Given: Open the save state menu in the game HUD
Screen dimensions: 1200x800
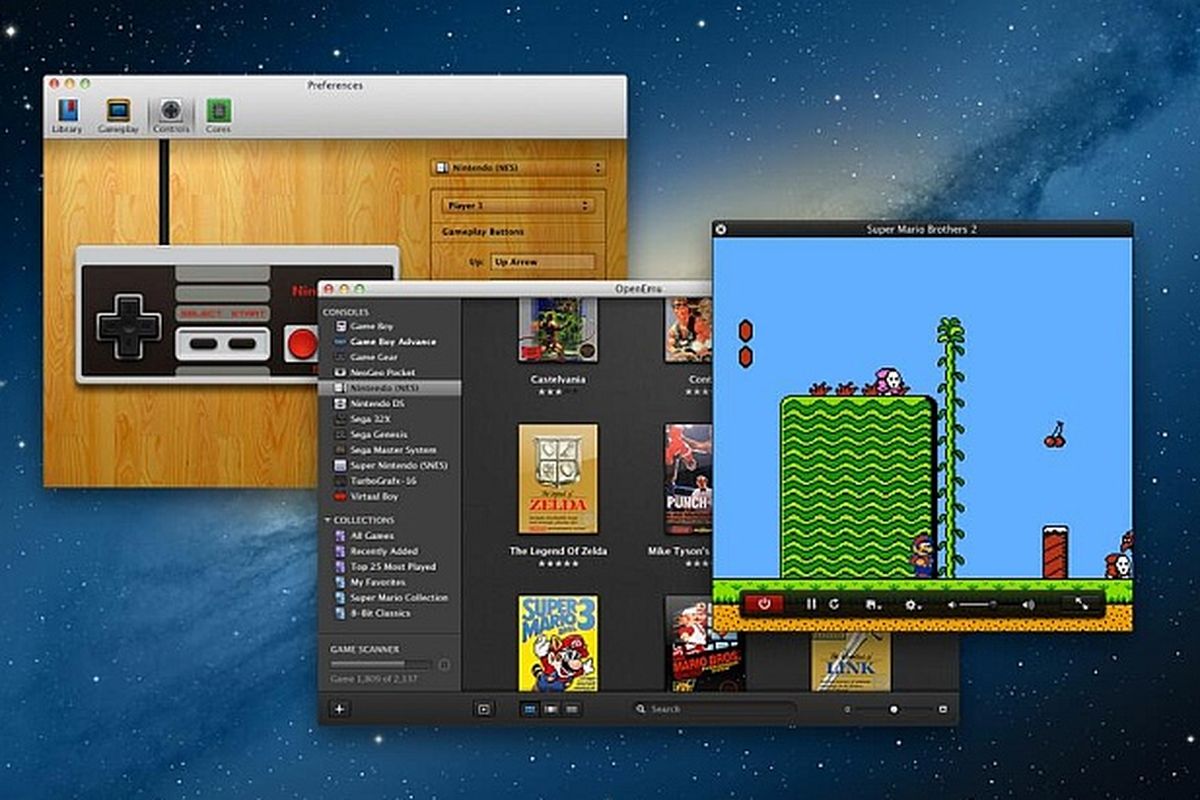Looking at the screenshot, I should (872, 604).
